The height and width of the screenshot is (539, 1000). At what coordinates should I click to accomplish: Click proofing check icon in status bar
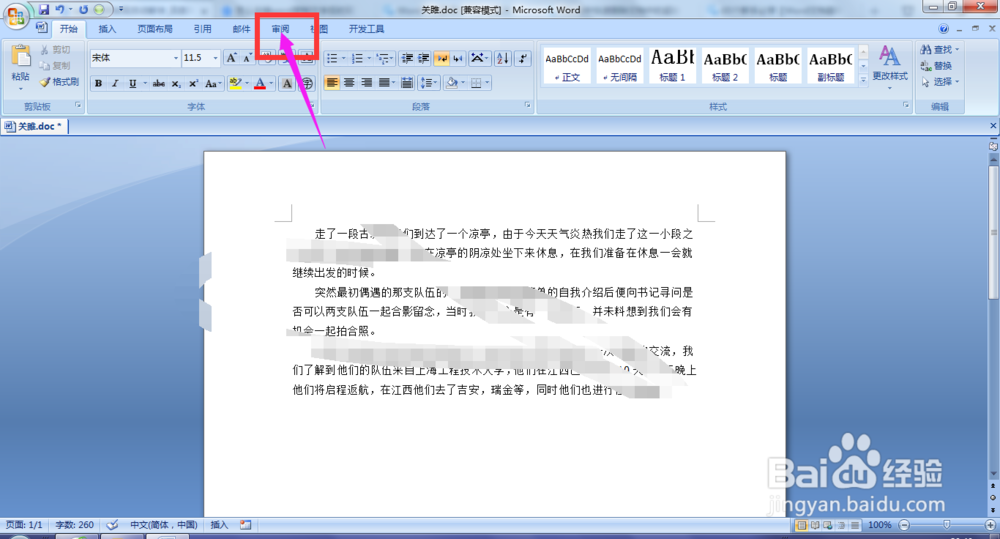point(112,525)
